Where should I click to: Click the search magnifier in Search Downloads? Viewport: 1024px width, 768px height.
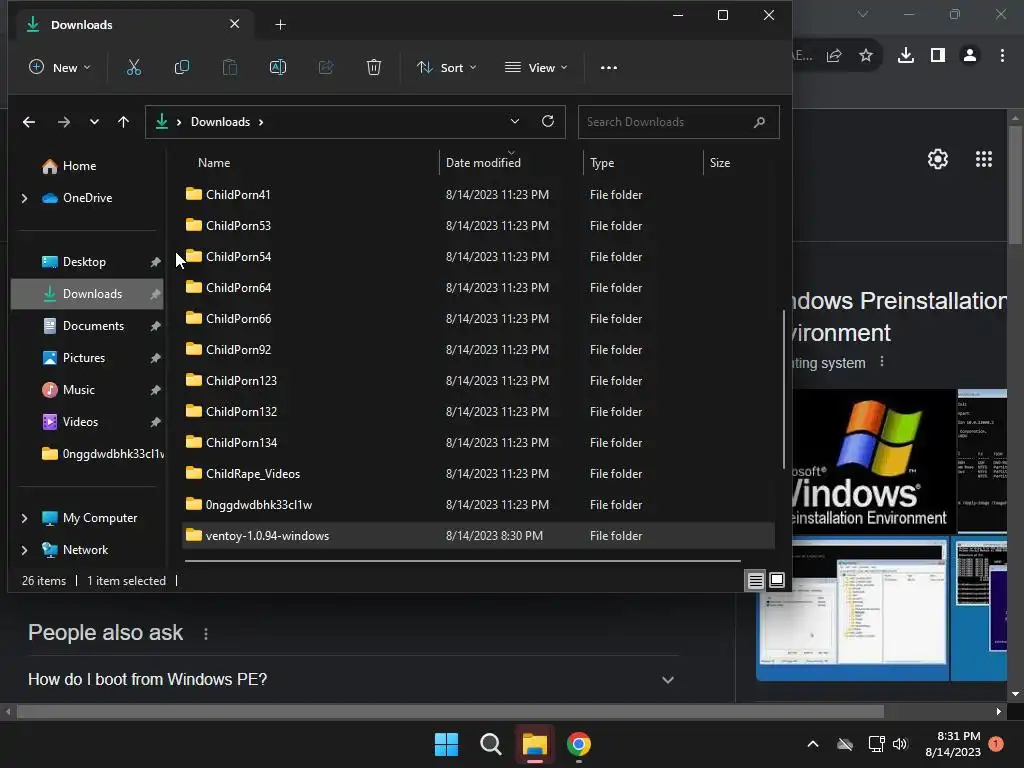pyautogui.click(x=759, y=122)
